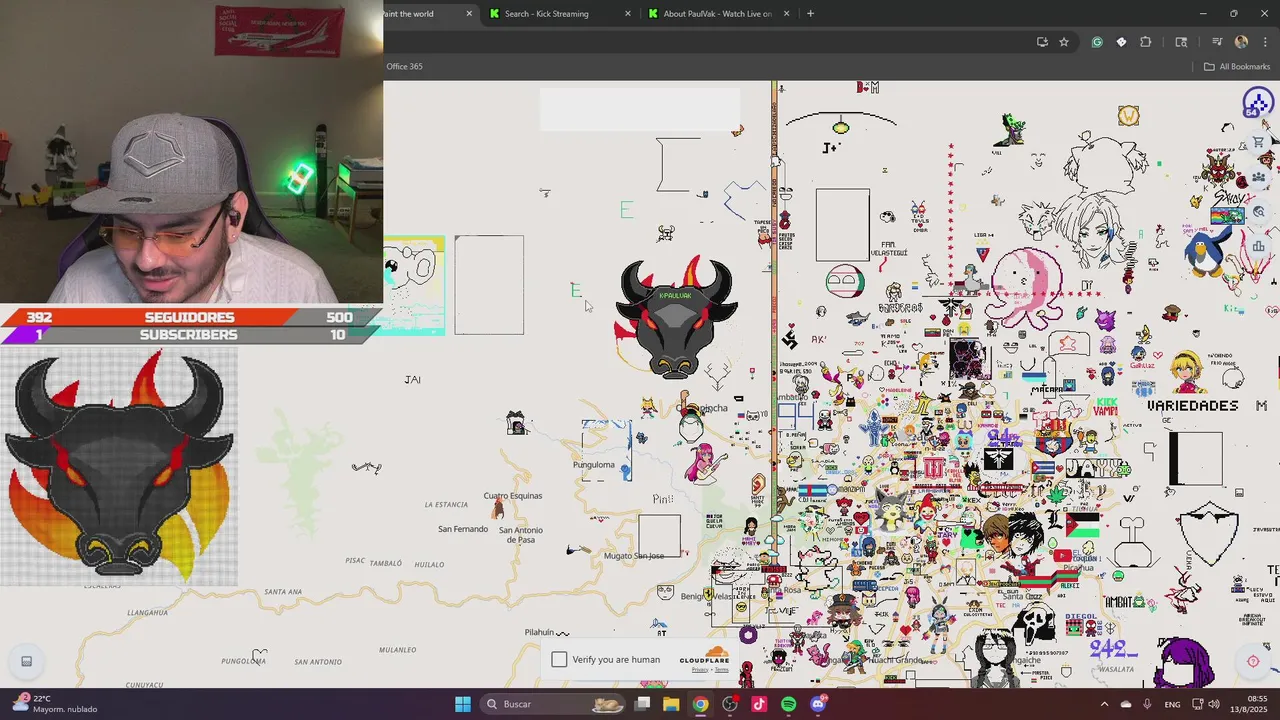The width and height of the screenshot is (1280, 720).
Task: Open Chrome's three-dot menu
Action: pos(1265,42)
